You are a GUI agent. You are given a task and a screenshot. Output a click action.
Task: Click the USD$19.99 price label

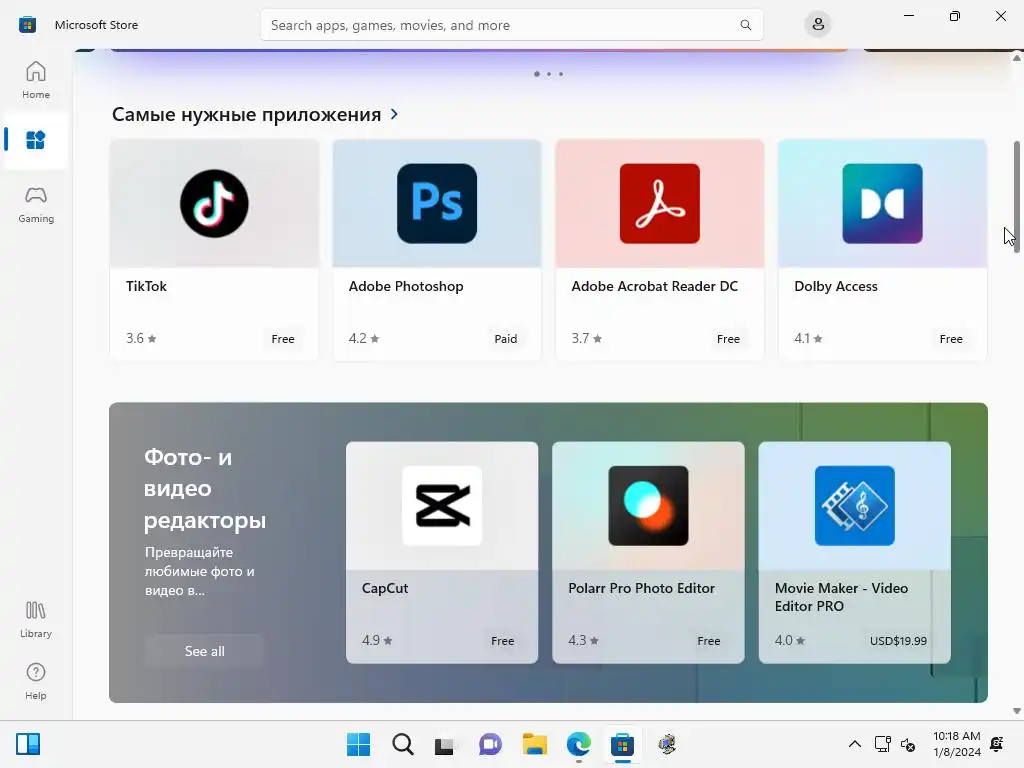coord(898,641)
